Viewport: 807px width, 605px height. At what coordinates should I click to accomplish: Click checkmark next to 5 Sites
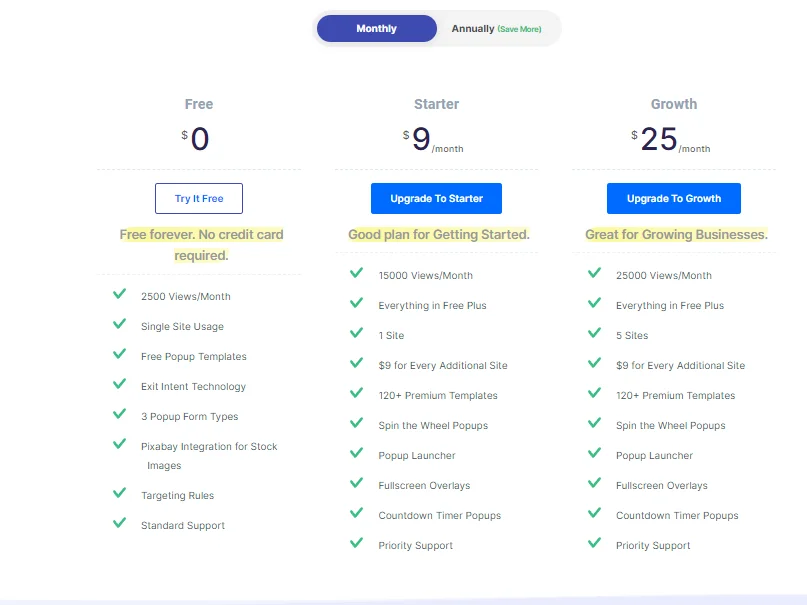(595, 334)
